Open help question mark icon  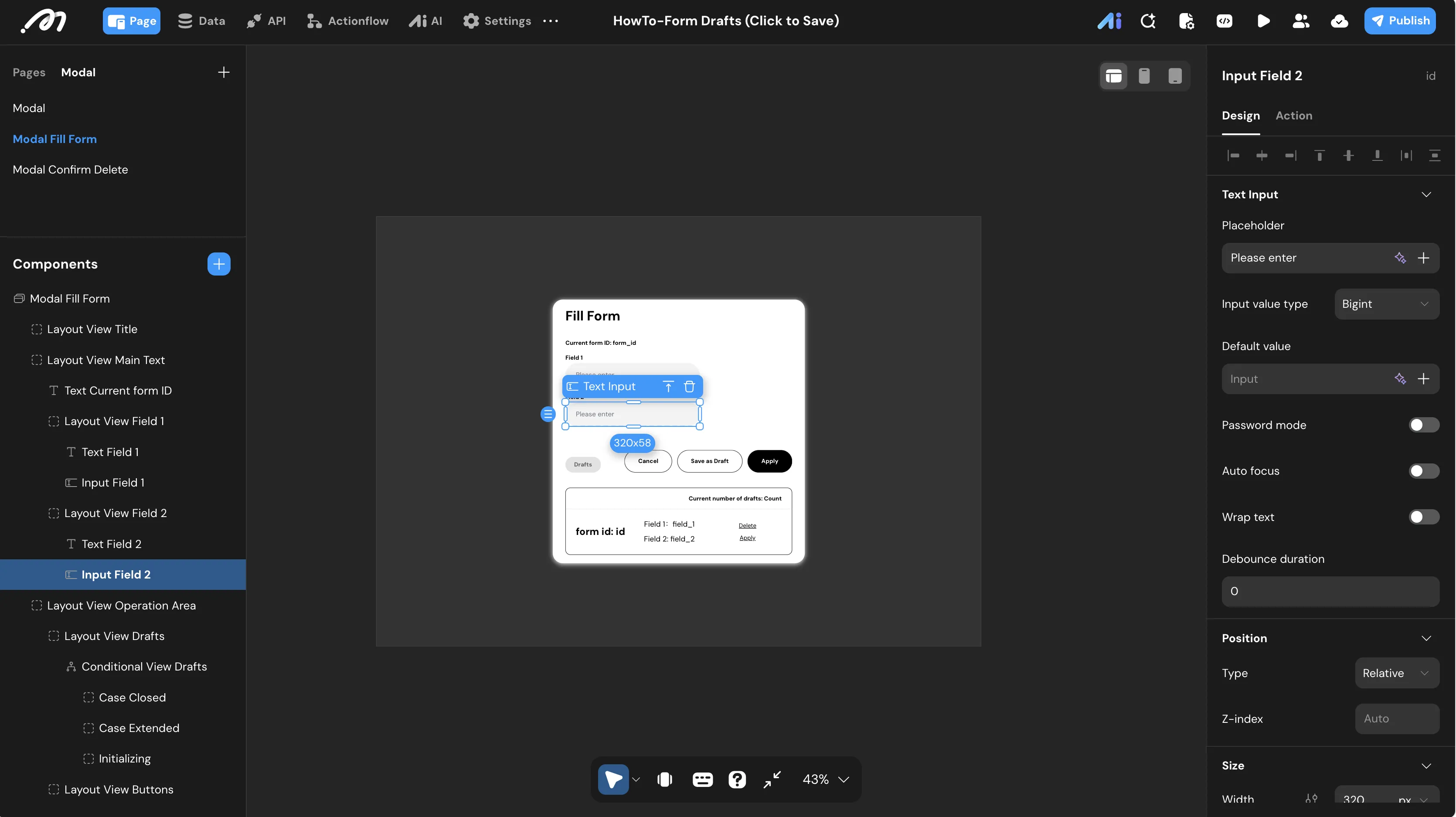737,780
